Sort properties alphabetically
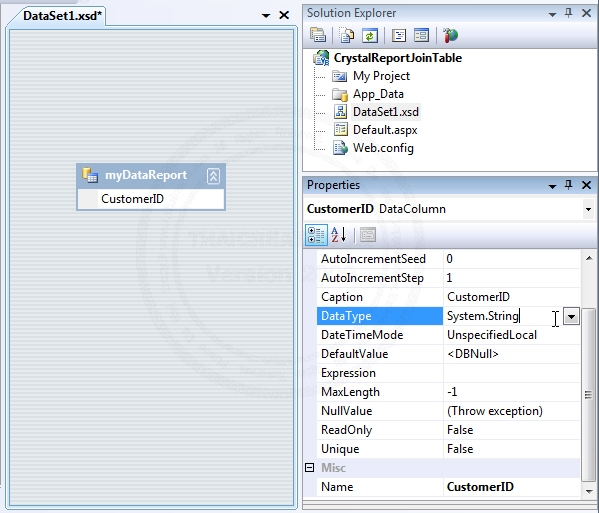The image size is (599, 513). [338, 235]
